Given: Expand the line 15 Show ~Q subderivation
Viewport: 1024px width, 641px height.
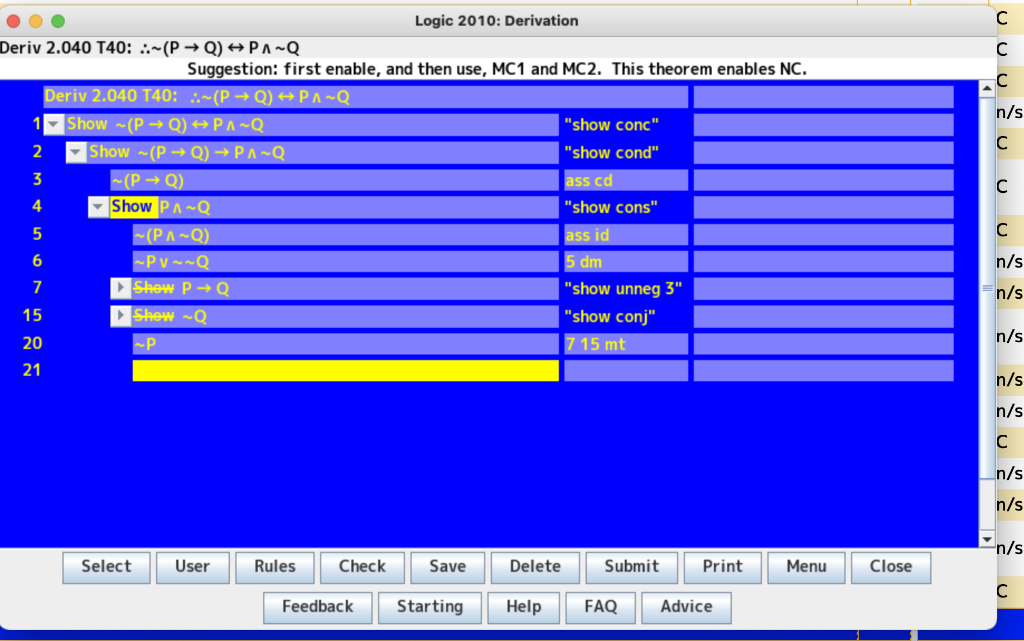Looking at the screenshot, I should [x=120, y=316].
